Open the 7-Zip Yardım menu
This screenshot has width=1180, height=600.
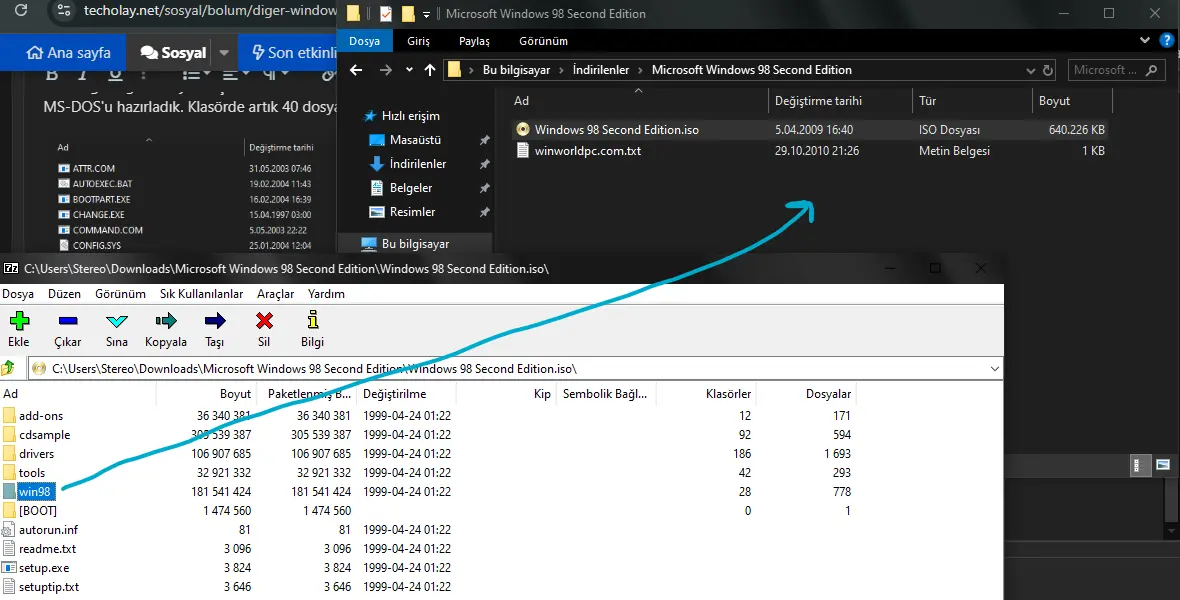coord(327,294)
